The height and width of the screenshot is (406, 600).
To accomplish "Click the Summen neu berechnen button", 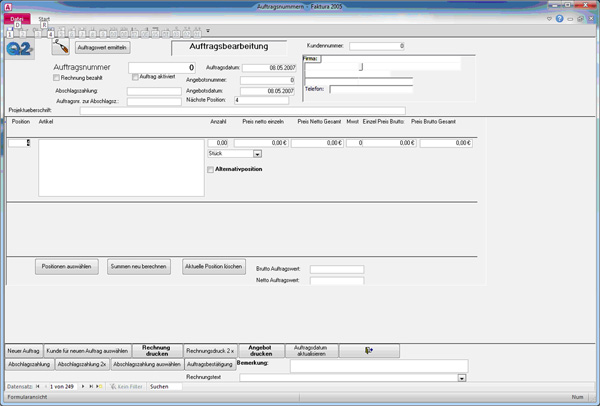I will tap(139, 266).
